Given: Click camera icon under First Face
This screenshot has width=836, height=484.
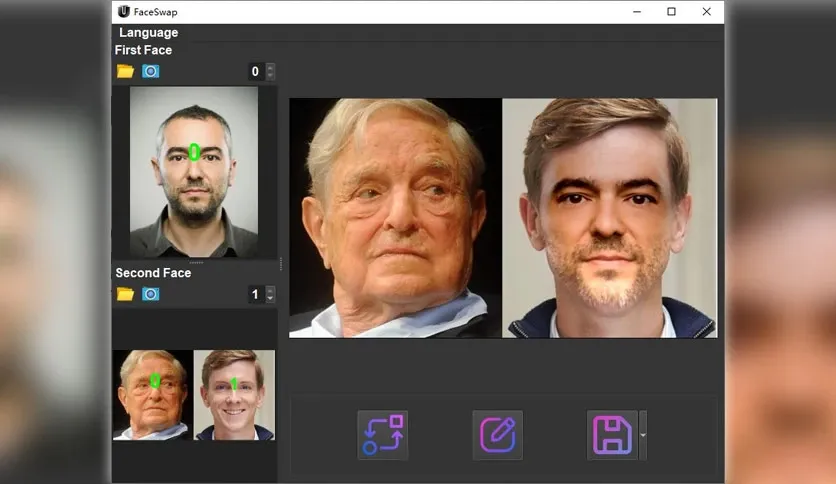Looking at the screenshot, I should tap(150, 71).
